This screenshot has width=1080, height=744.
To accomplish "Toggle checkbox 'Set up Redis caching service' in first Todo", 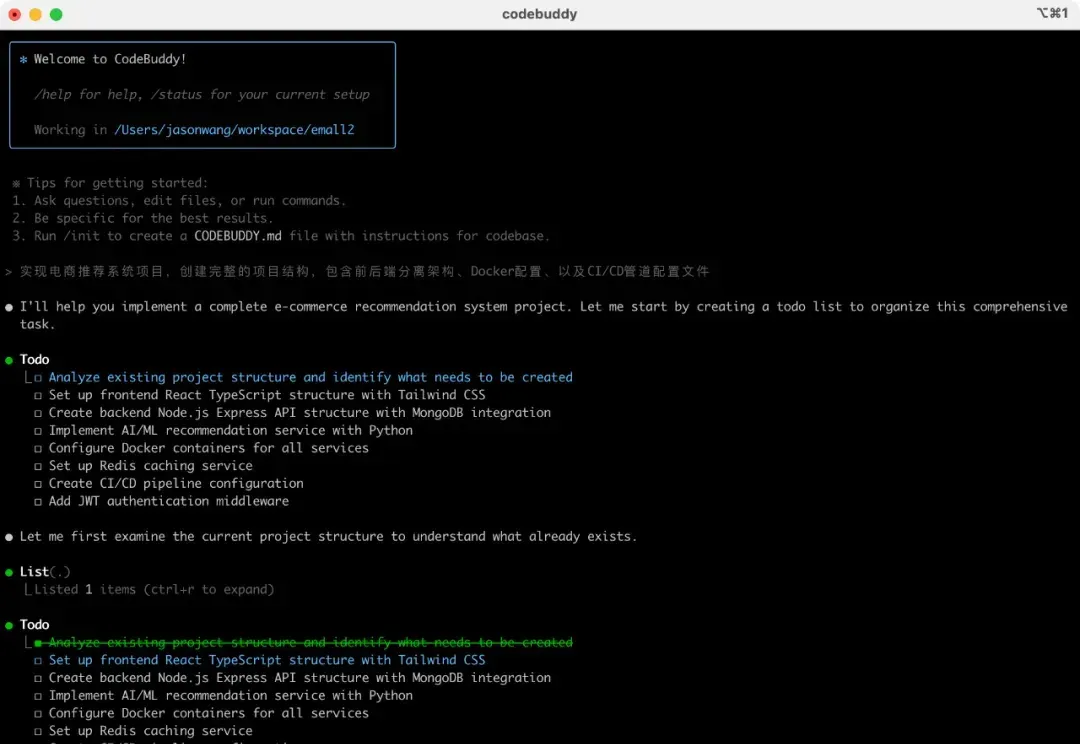I will [x=38, y=466].
